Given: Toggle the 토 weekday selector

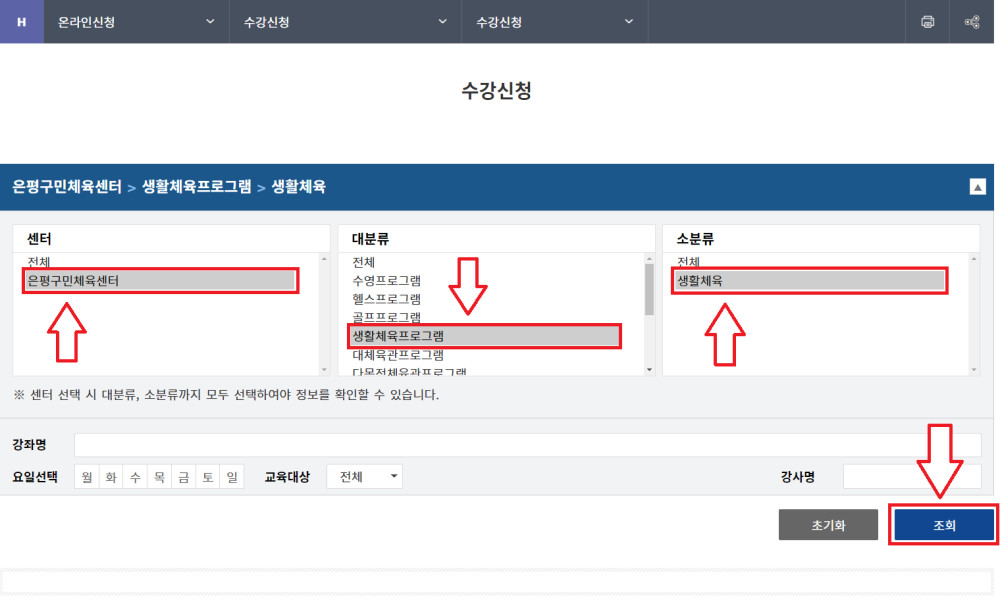Looking at the screenshot, I should click(x=208, y=477).
